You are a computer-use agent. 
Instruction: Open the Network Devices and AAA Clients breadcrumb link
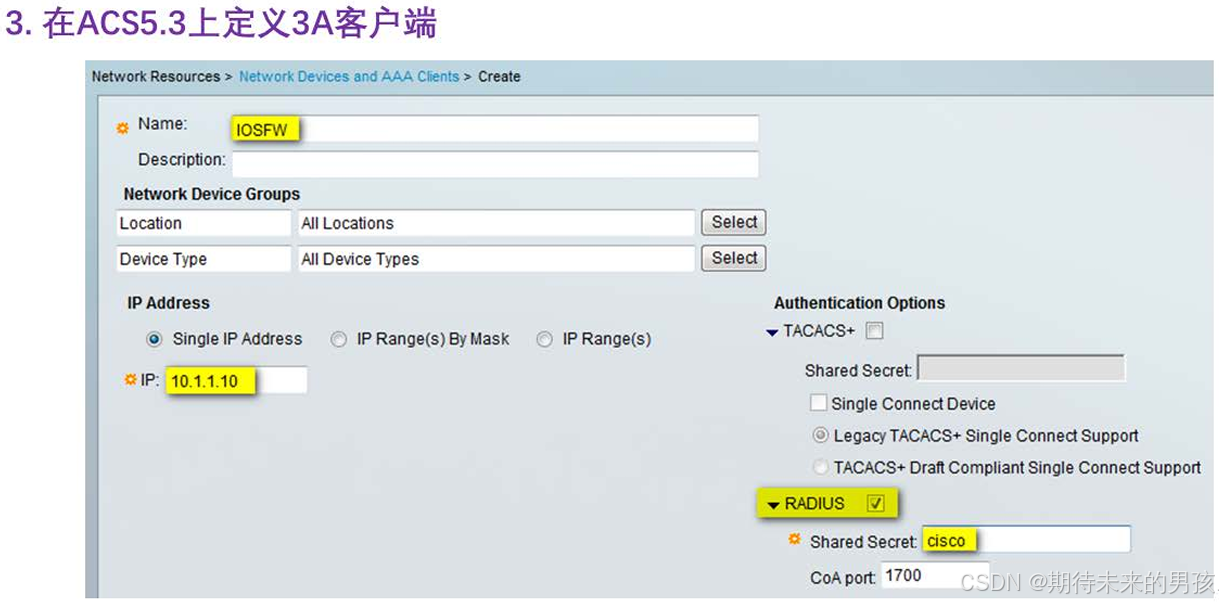349,76
